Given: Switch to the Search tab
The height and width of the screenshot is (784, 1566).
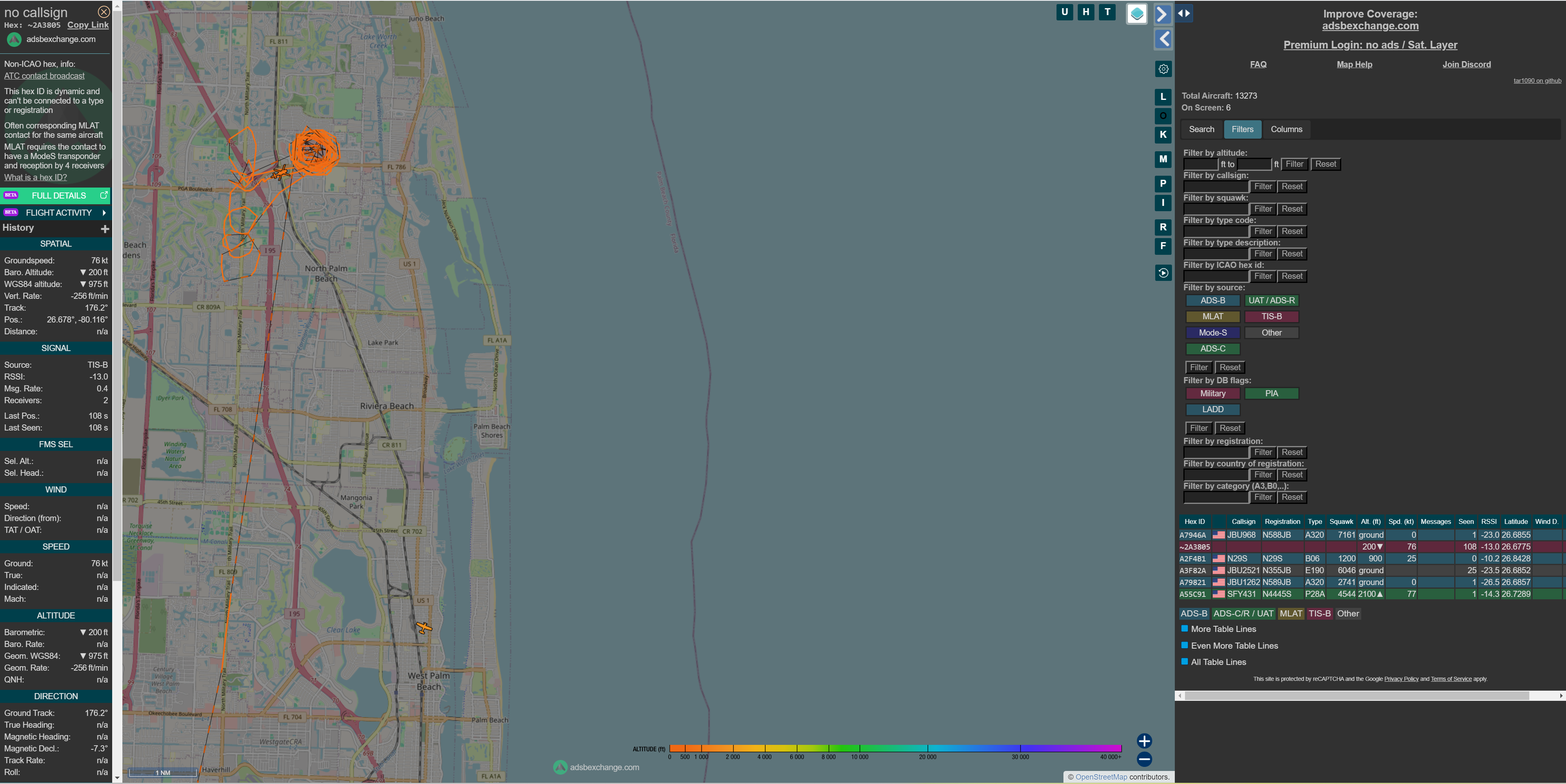Looking at the screenshot, I should tap(1201, 130).
